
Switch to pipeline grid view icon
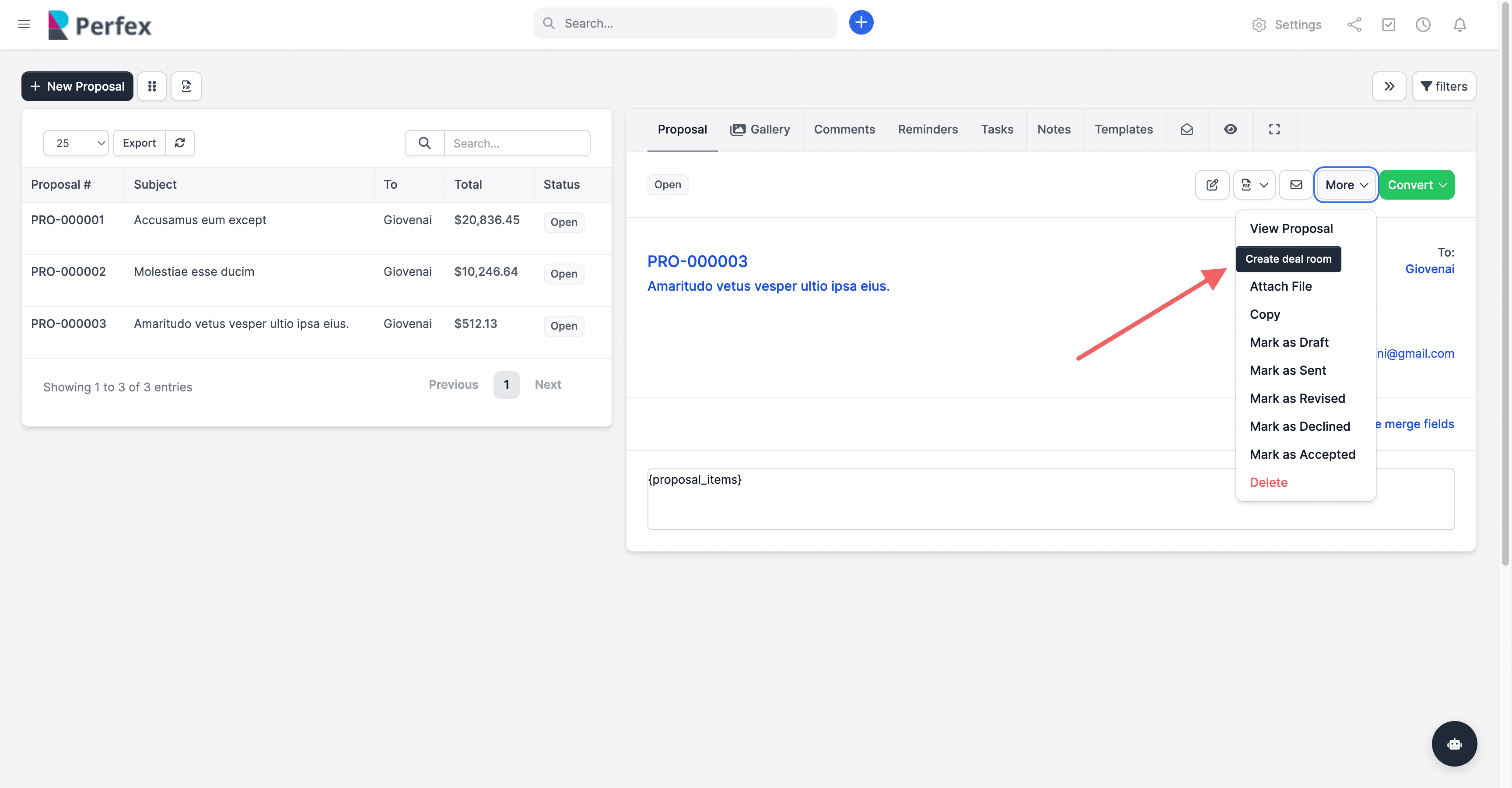click(152, 86)
